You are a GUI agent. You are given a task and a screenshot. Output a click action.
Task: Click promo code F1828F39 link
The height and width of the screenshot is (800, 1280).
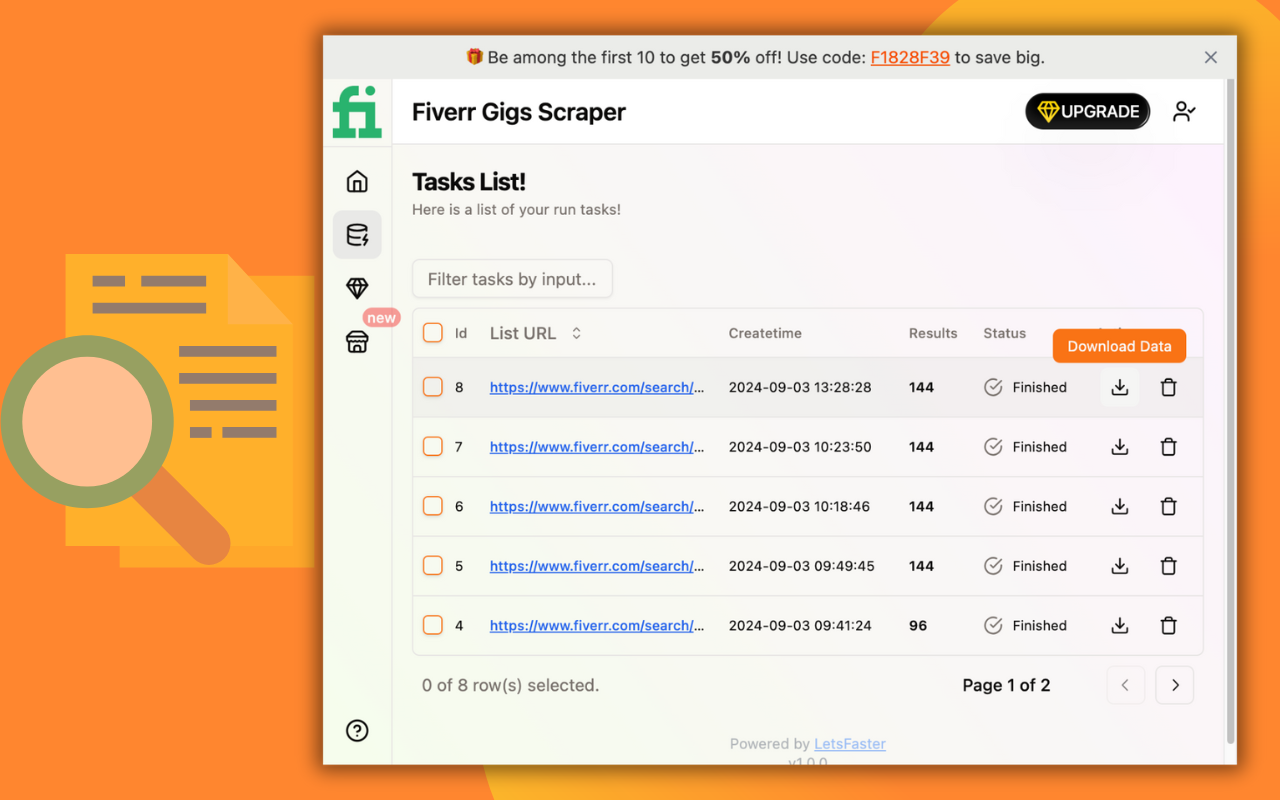pyautogui.click(x=910, y=57)
